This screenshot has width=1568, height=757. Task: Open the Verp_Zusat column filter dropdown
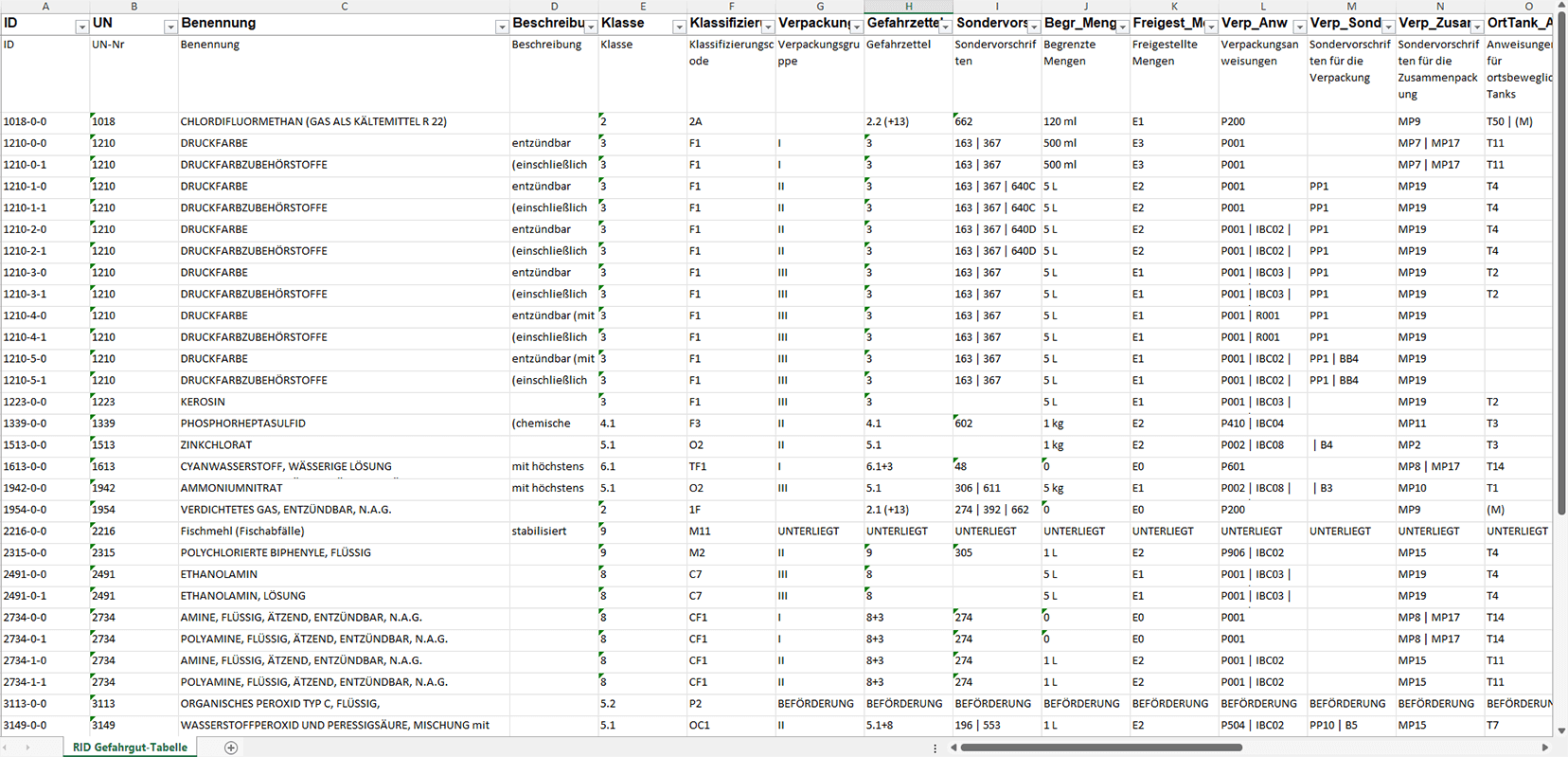(1477, 27)
